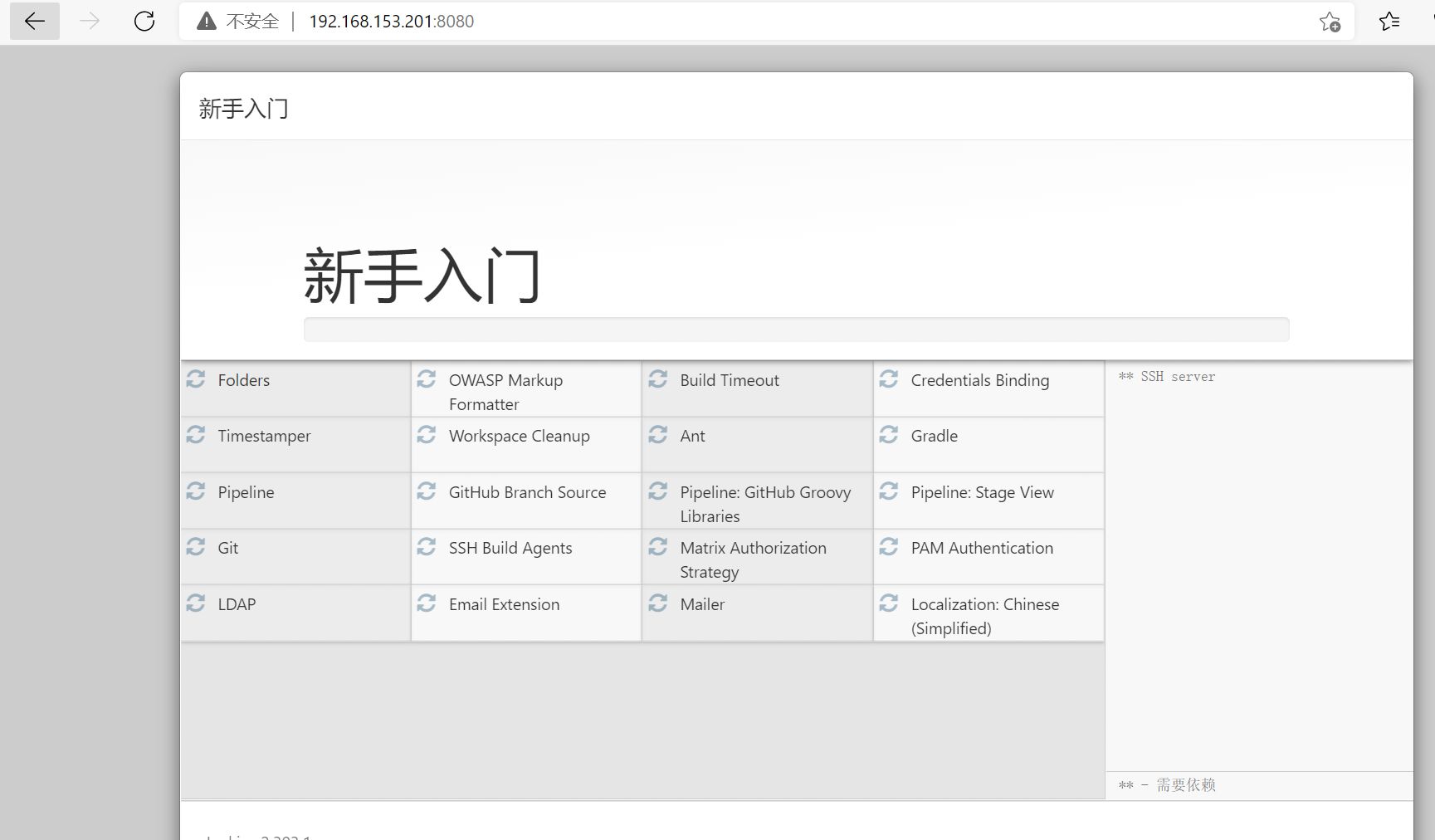Click the sync icon next to Mailer
This screenshot has height=840, width=1435.
pos(658,603)
